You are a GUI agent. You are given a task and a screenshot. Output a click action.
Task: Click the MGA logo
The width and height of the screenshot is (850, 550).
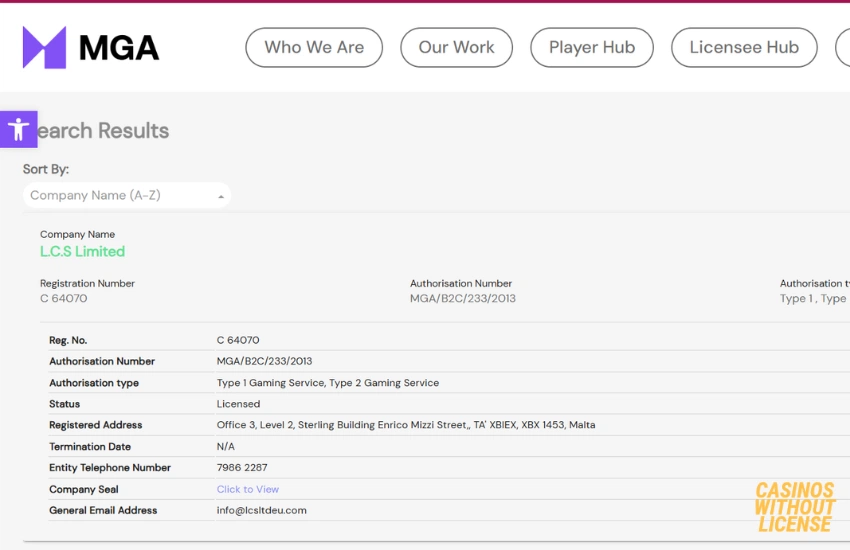91,48
